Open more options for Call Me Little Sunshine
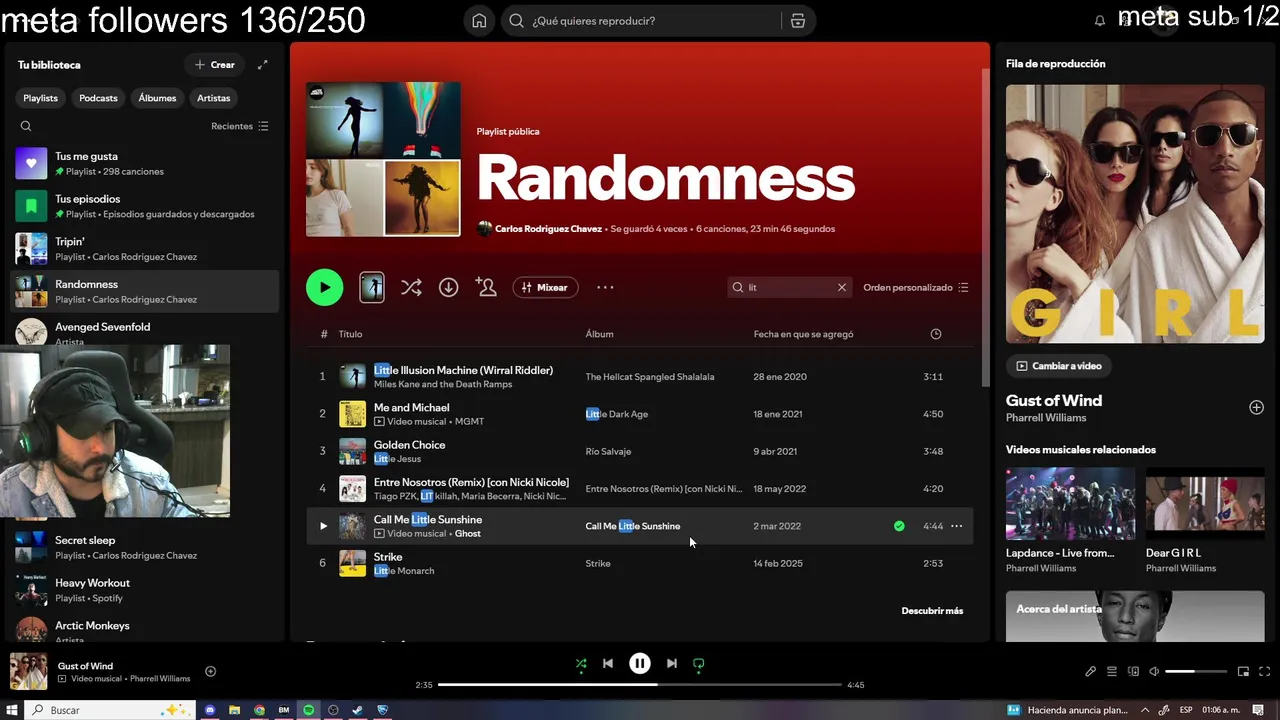The width and height of the screenshot is (1280, 720). coord(956,526)
